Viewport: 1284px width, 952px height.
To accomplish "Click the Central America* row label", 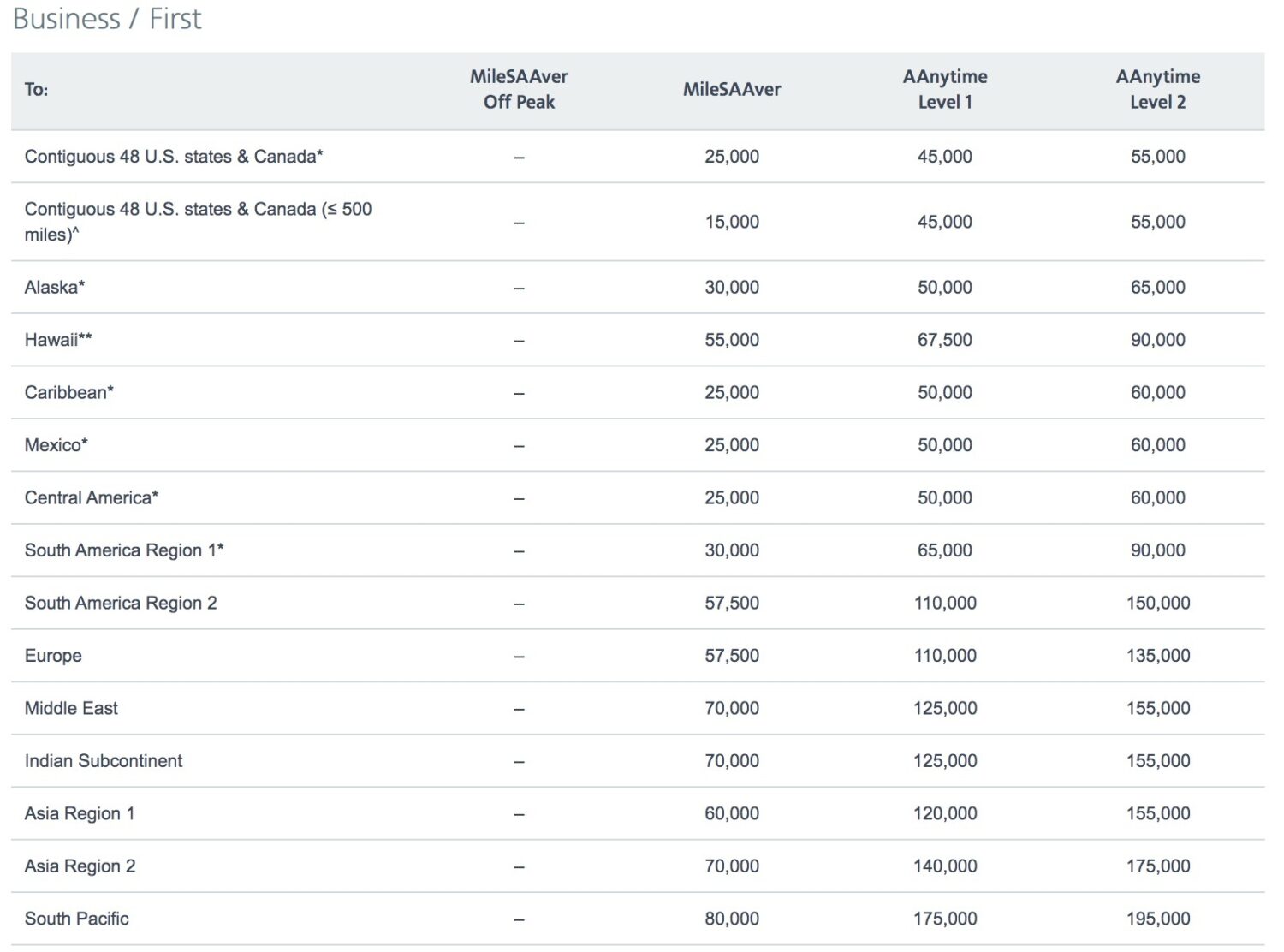I will (90, 497).
